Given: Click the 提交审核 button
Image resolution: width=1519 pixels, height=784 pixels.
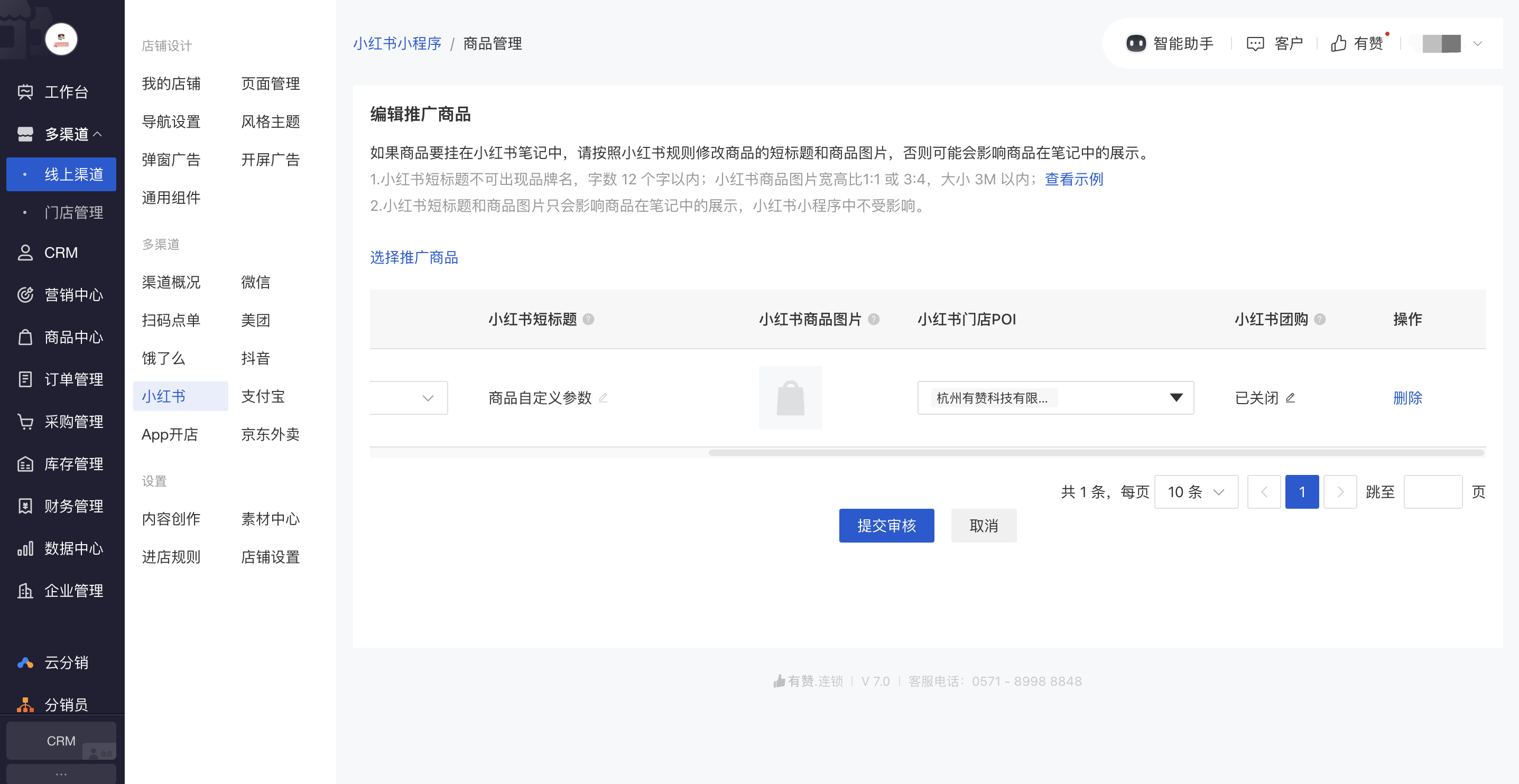Looking at the screenshot, I should pos(886,525).
